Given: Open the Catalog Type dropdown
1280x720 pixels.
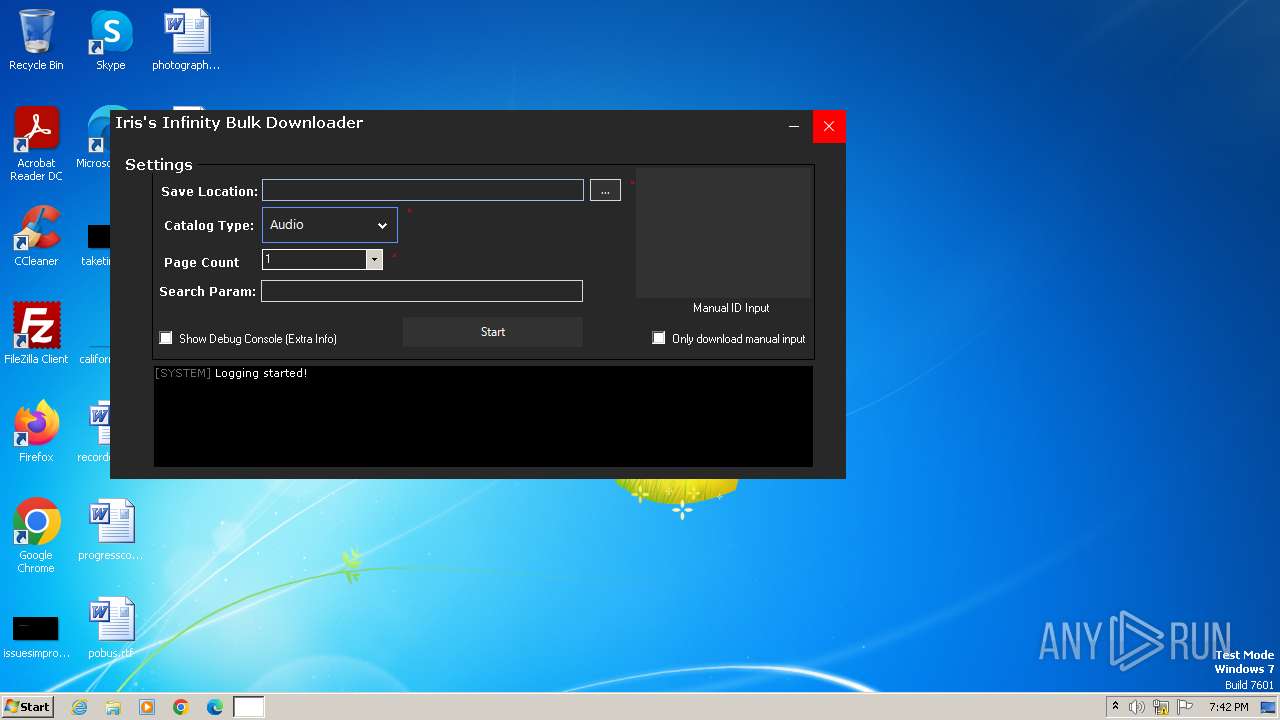Looking at the screenshot, I should coord(330,225).
